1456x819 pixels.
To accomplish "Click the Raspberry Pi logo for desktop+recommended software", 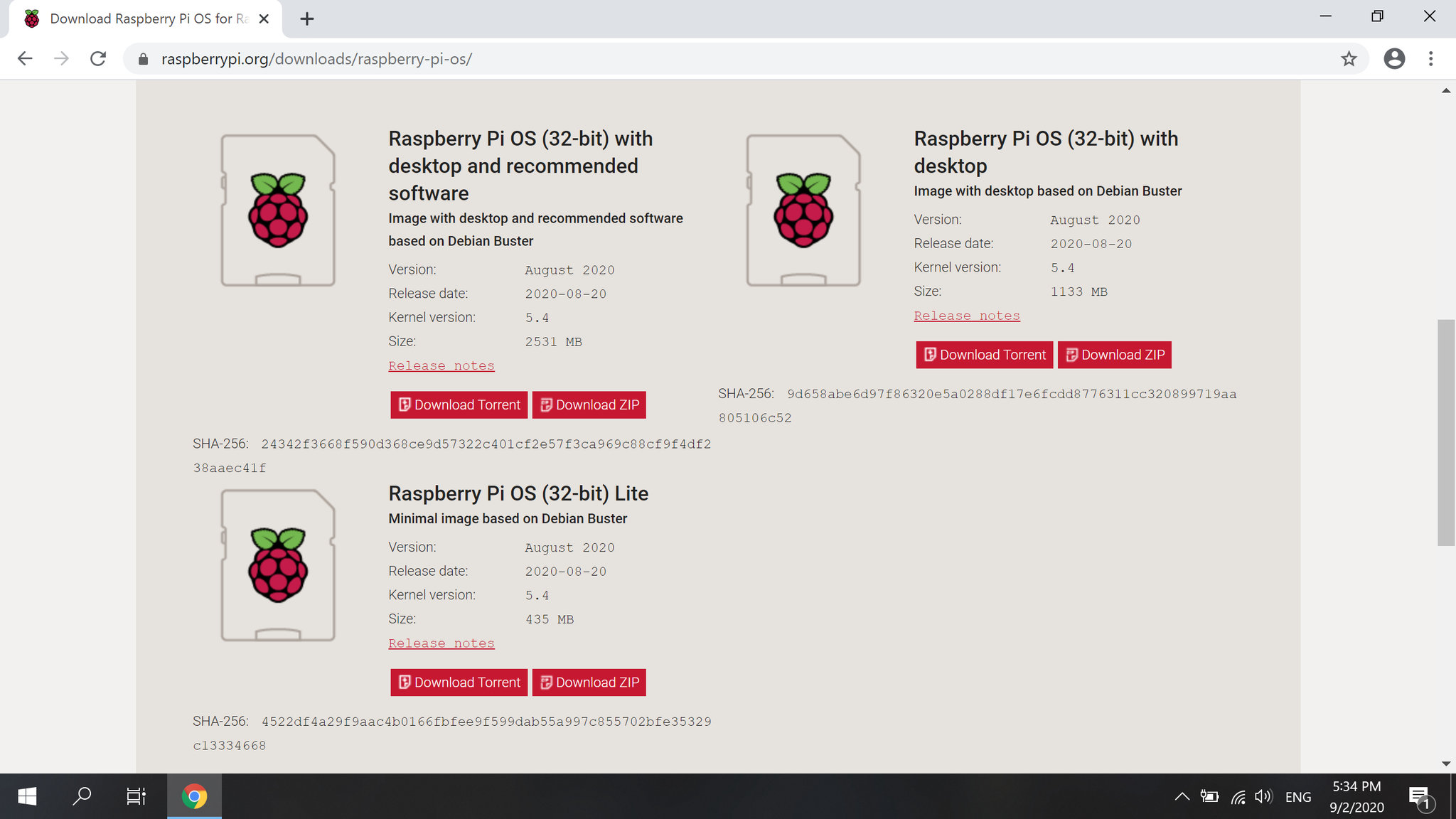I will click(279, 210).
